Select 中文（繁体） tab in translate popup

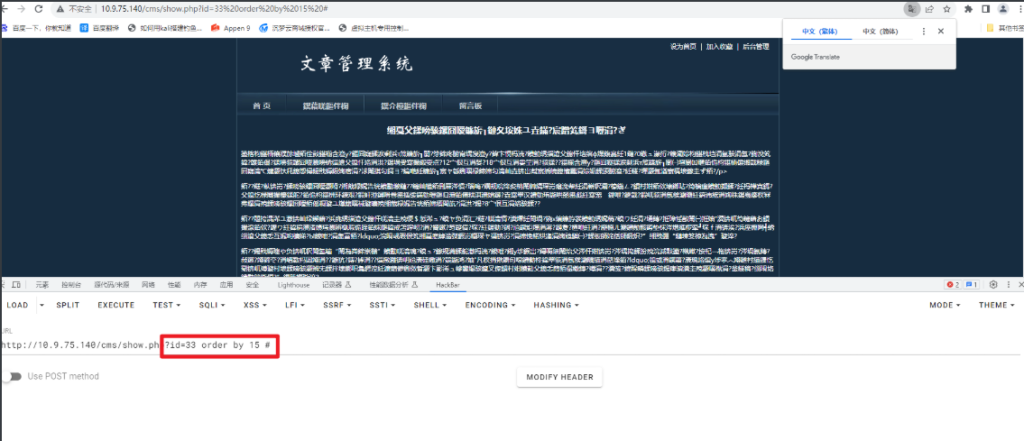click(x=819, y=31)
